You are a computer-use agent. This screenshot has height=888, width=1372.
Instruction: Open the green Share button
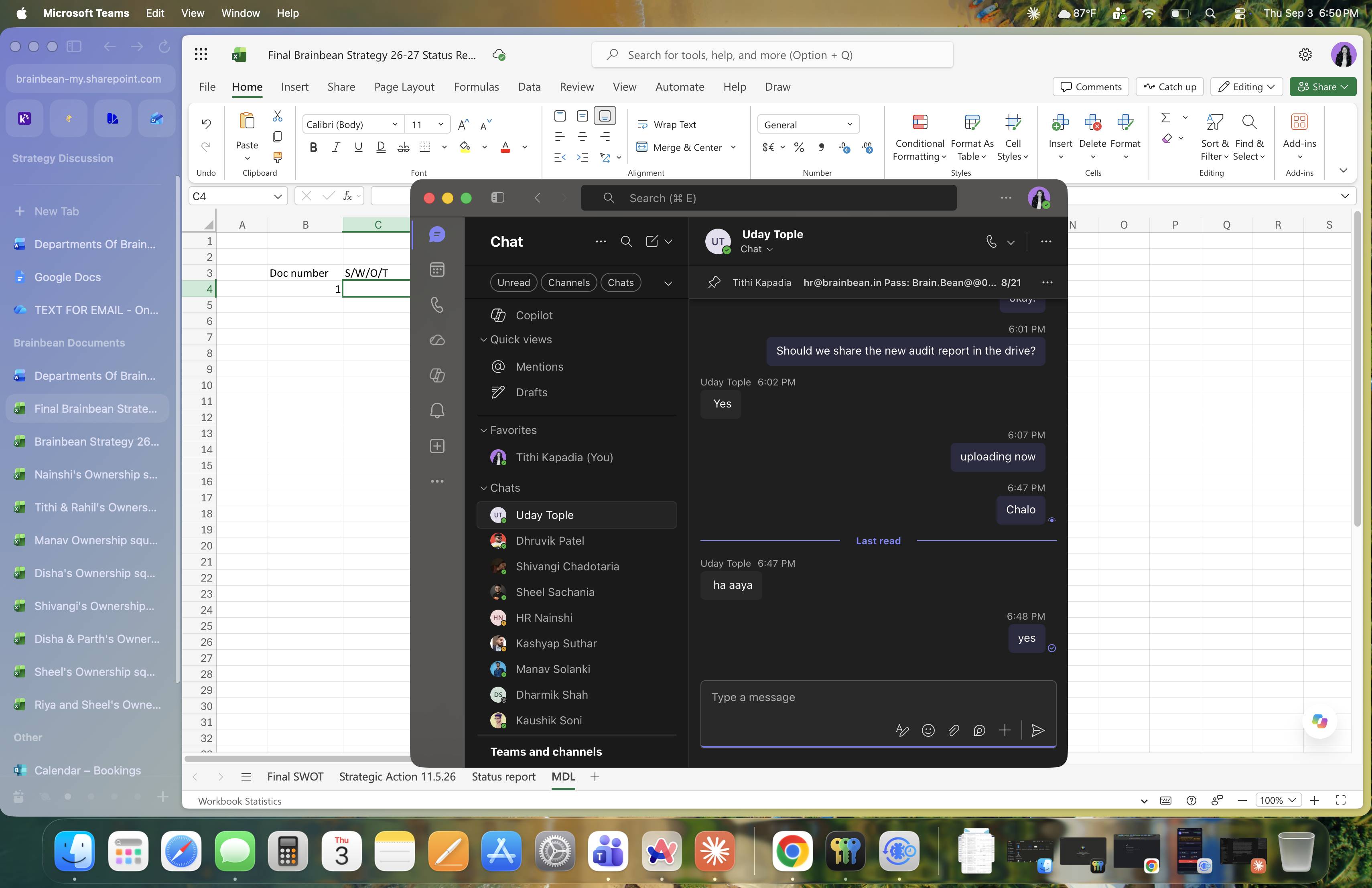click(1322, 87)
